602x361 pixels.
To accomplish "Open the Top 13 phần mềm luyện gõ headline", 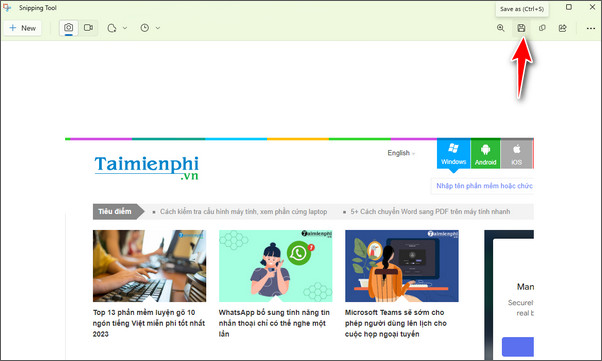I will point(149,323).
